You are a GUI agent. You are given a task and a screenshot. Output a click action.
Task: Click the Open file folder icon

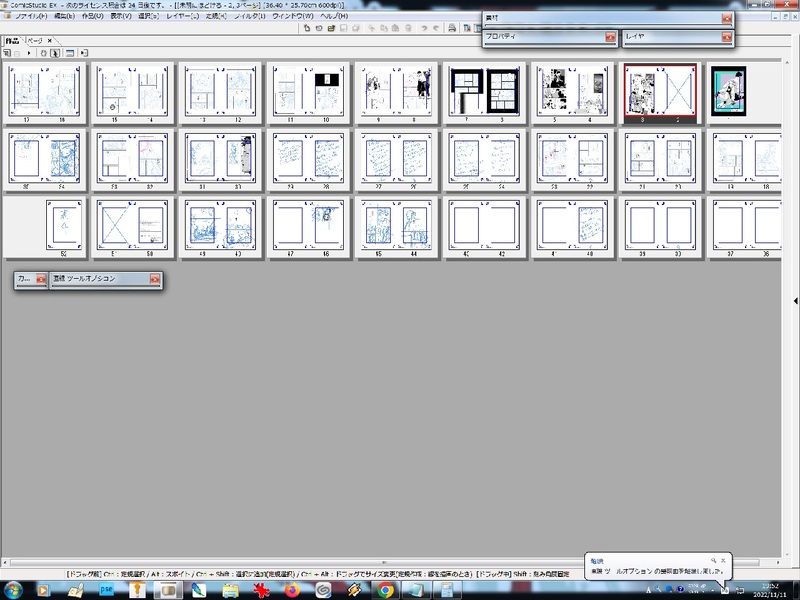[331, 28]
